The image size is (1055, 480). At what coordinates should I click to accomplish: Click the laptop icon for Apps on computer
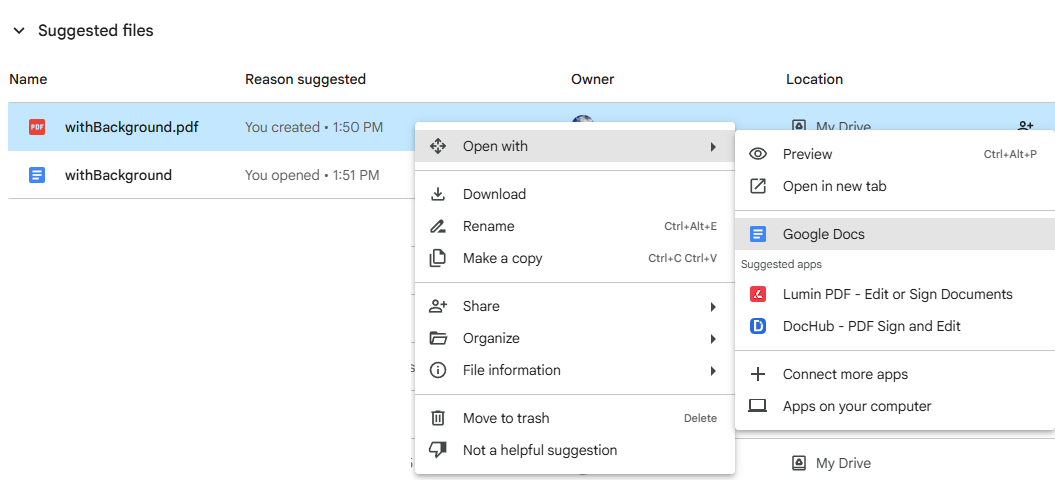click(758, 406)
